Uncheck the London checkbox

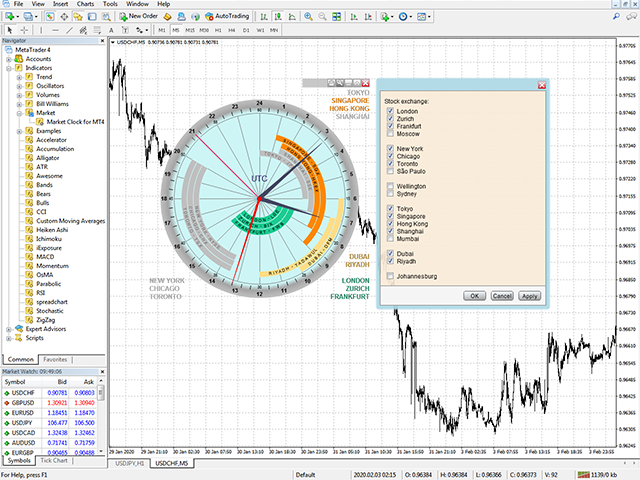pyautogui.click(x=390, y=111)
